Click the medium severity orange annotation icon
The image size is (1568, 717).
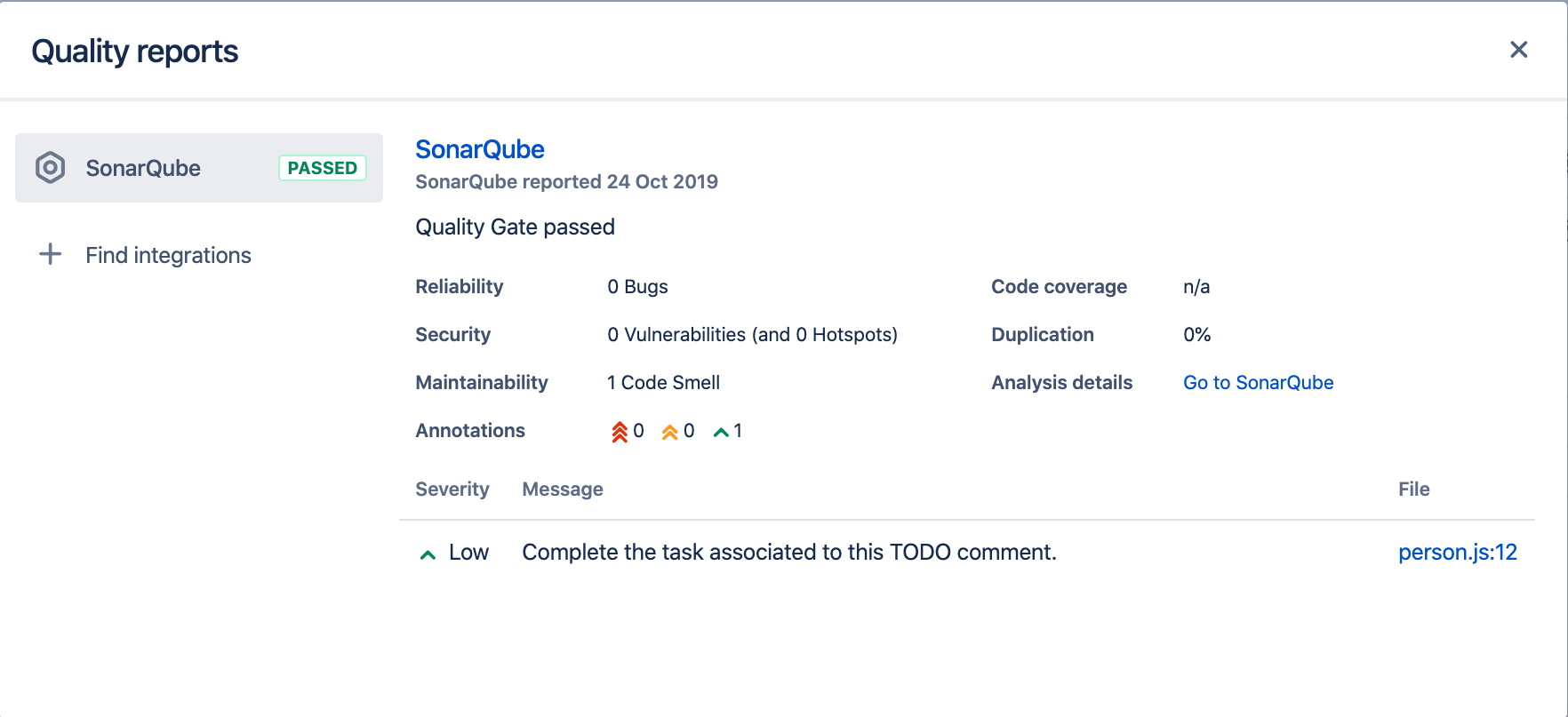coord(670,432)
